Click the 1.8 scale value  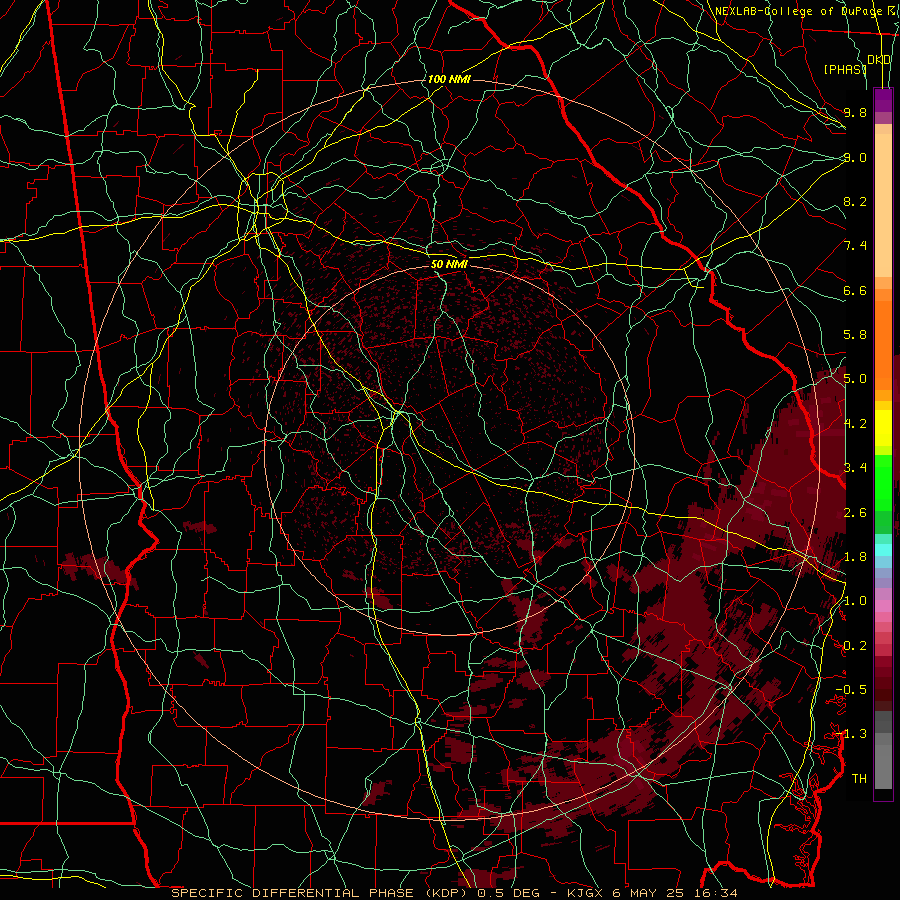click(855, 557)
